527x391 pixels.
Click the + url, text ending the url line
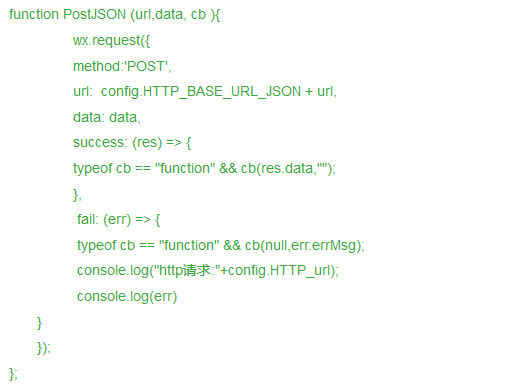click(x=321, y=91)
